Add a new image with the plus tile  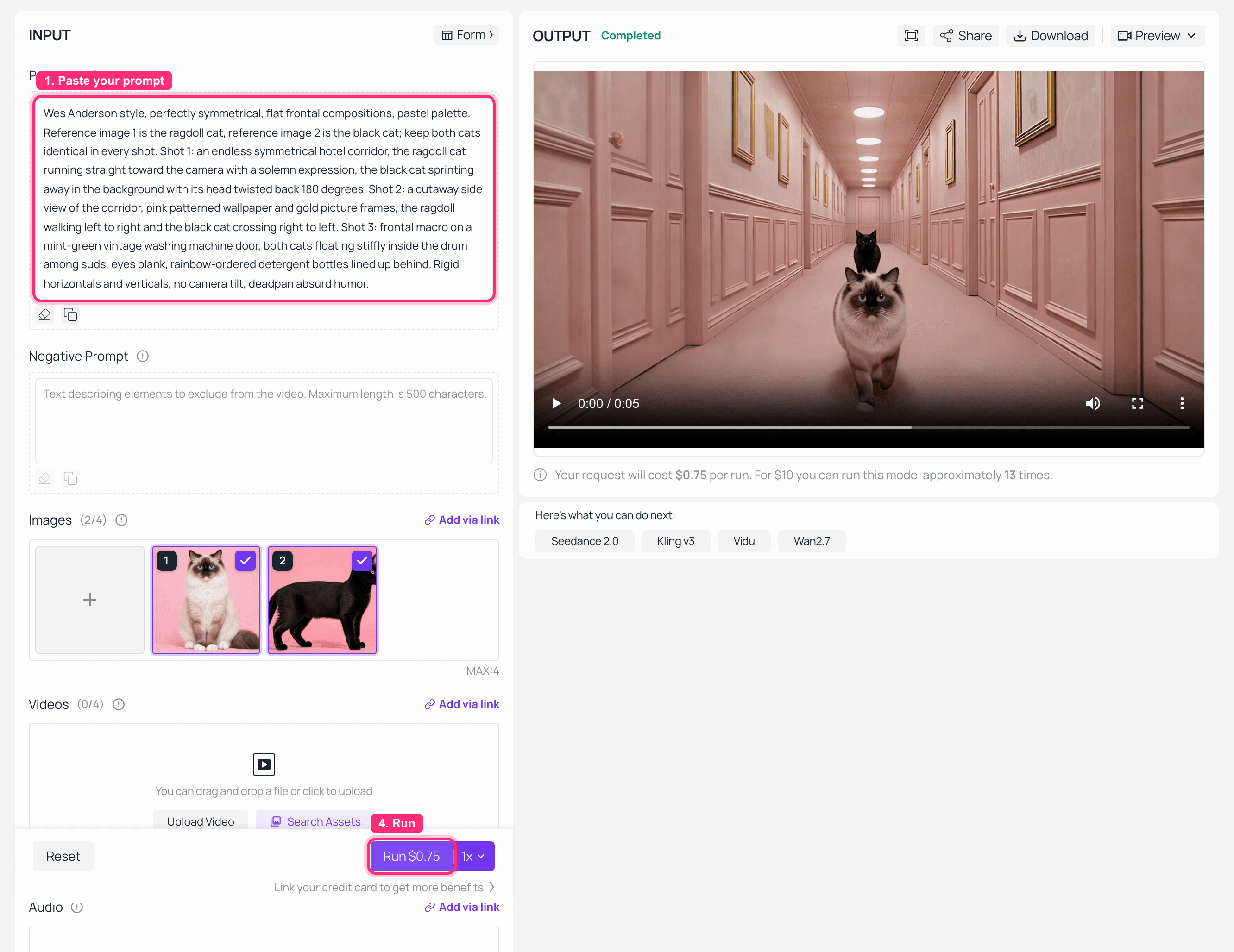click(90, 600)
